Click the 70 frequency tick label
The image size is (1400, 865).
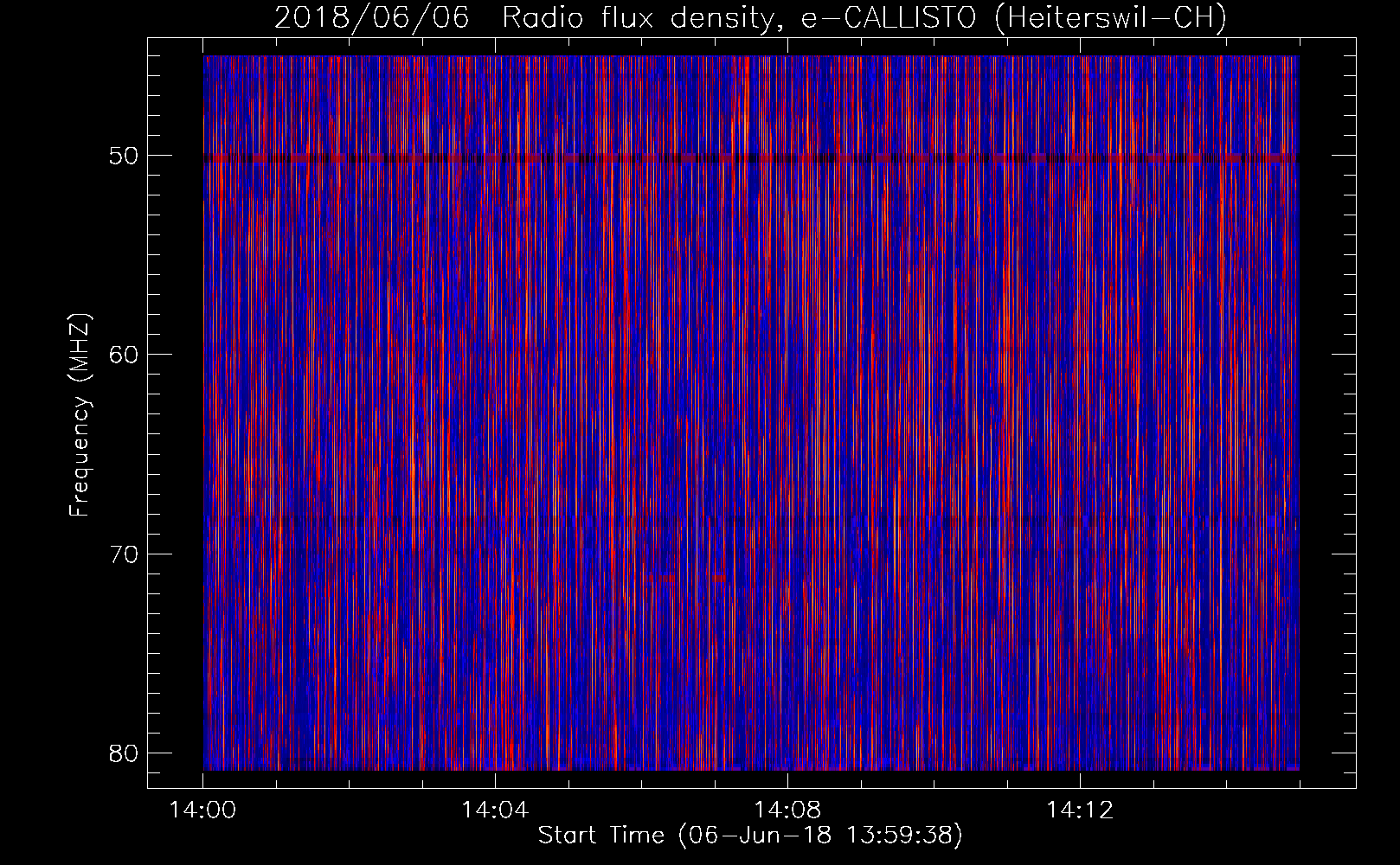tap(124, 554)
